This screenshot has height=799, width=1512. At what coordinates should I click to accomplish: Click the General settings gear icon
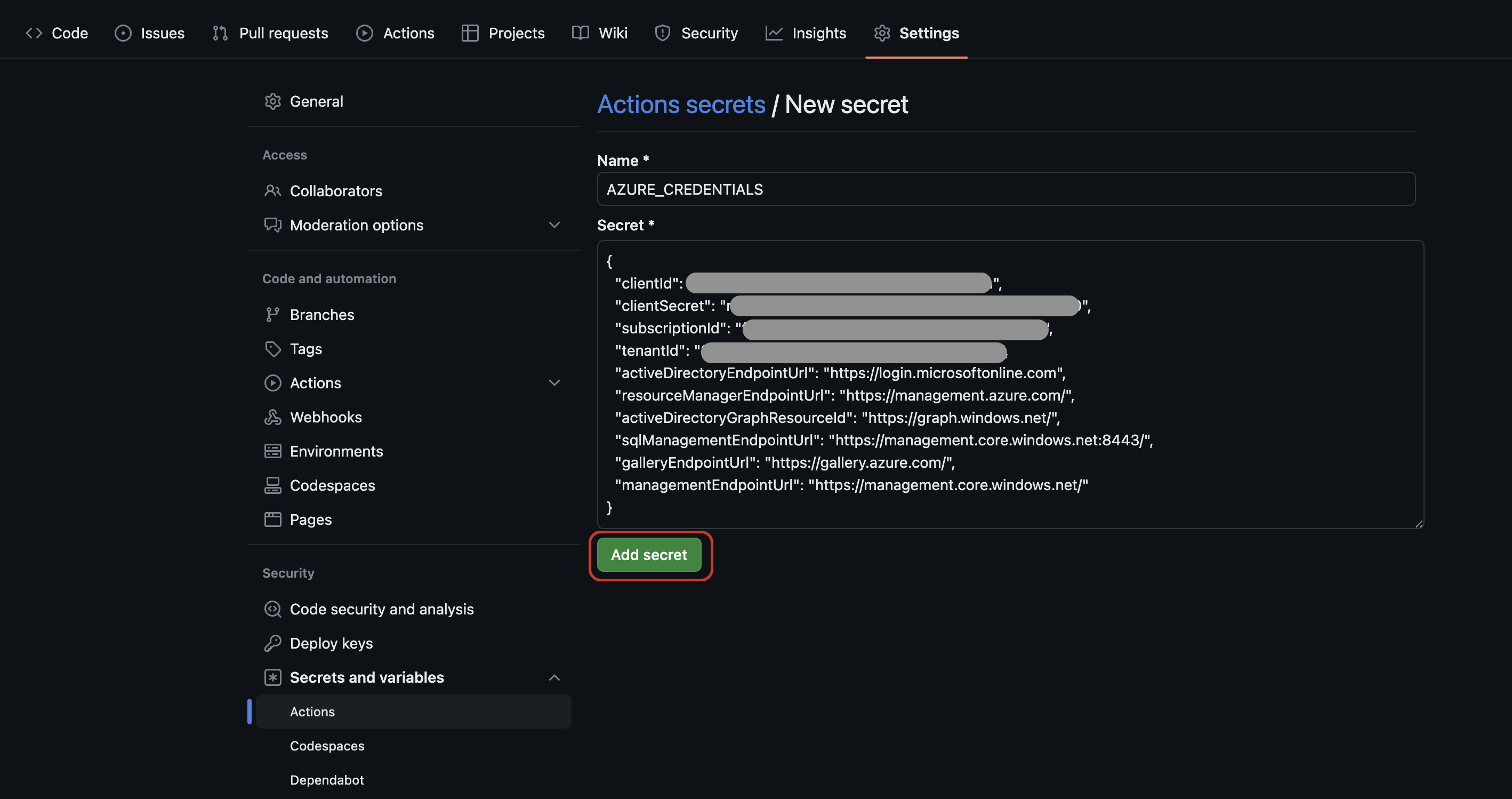coord(272,101)
